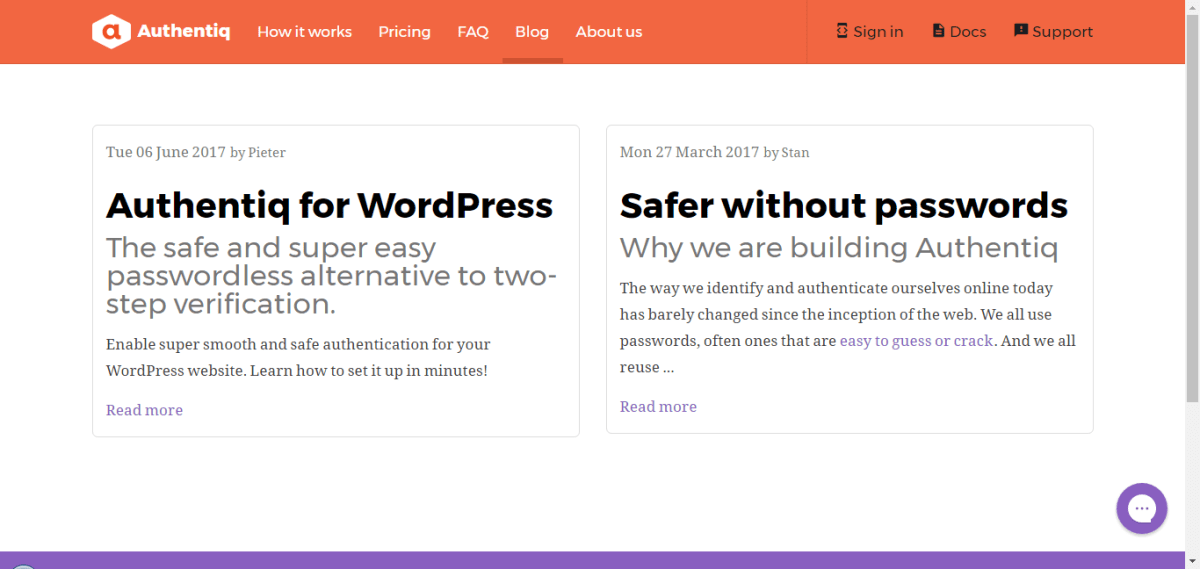Click Read more under Safer without passwords
This screenshot has height=569, width=1200.
coord(658,406)
